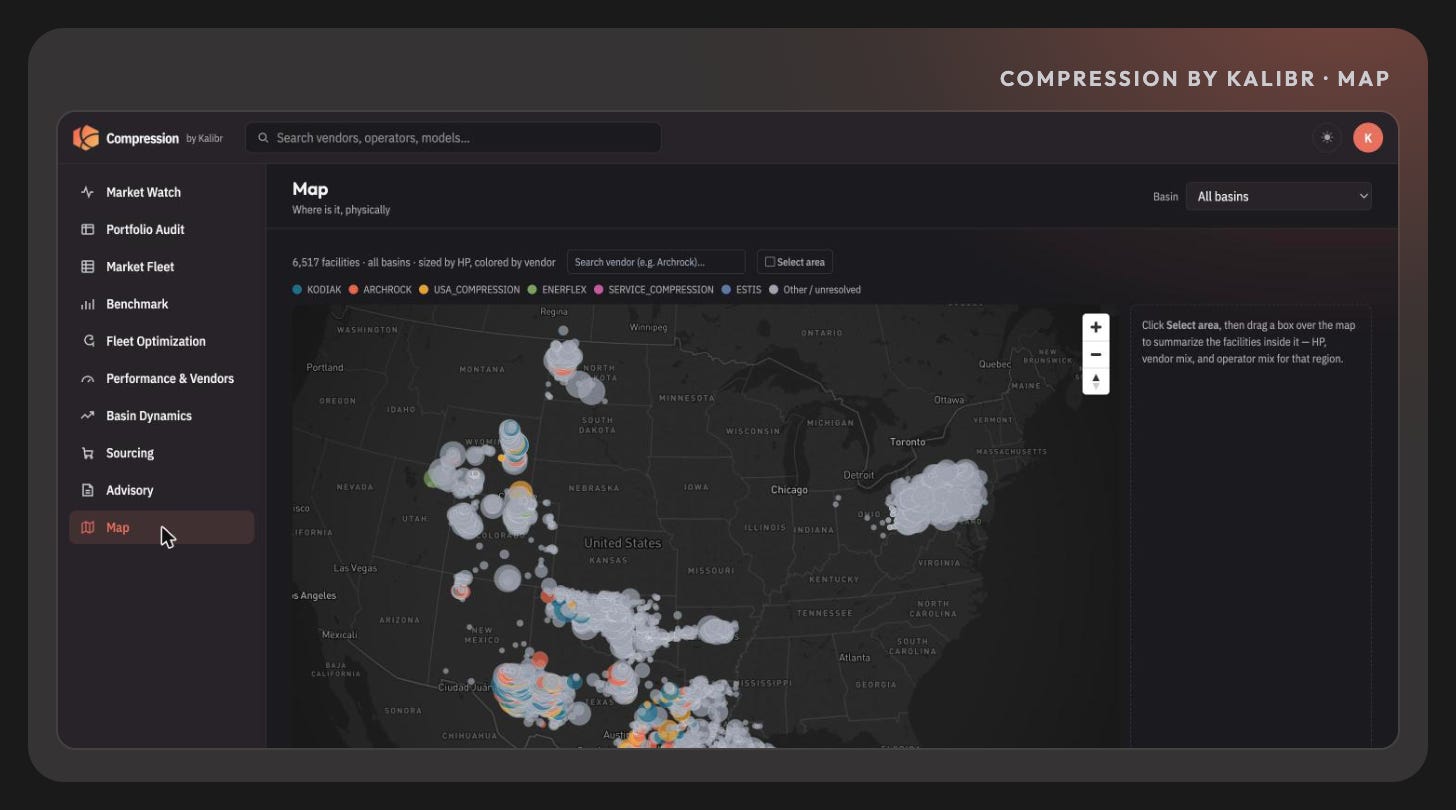
Task: Click the ENERFLEX green legend dot
Action: tap(532, 290)
